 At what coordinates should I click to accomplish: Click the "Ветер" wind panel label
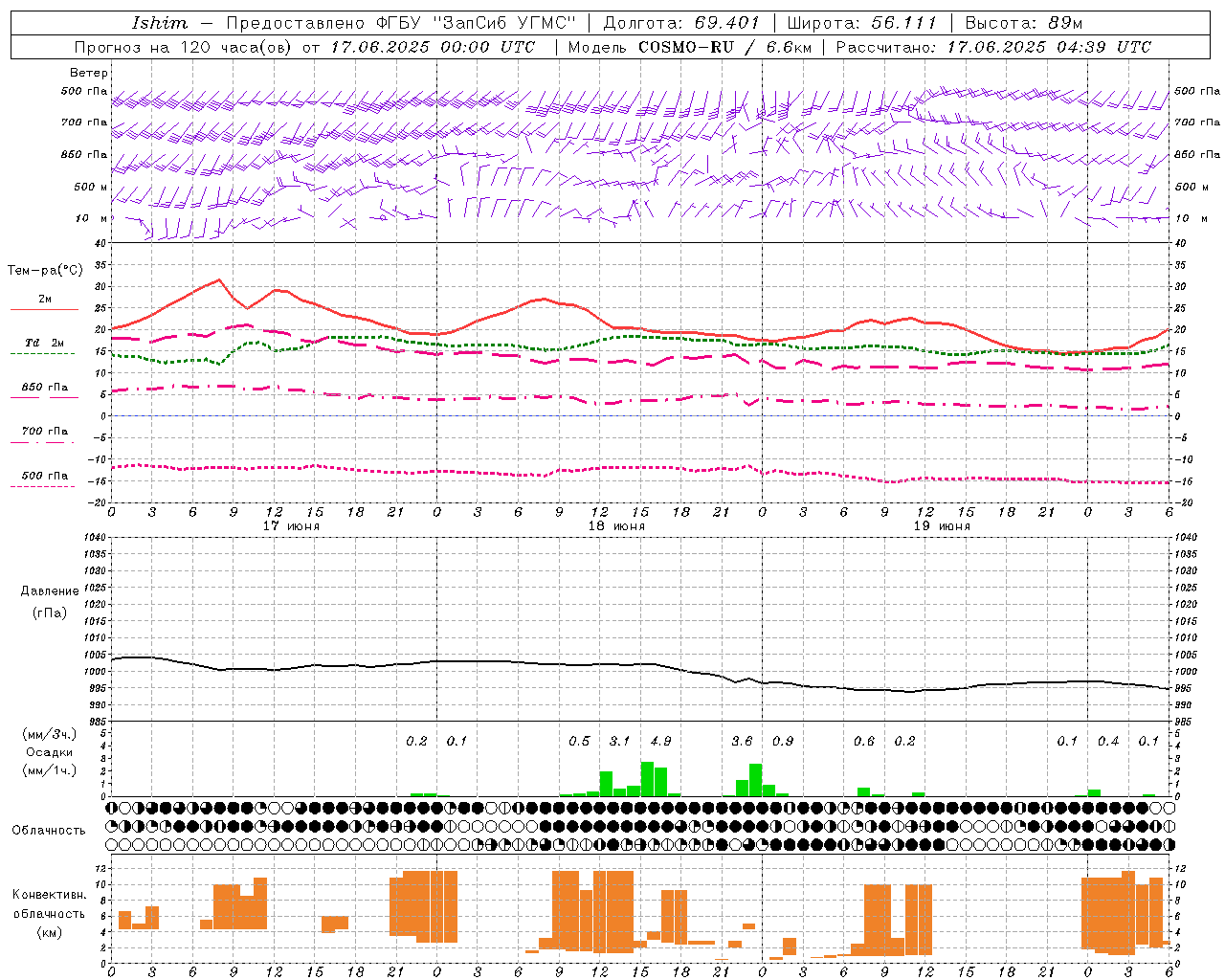click(x=89, y=73)
